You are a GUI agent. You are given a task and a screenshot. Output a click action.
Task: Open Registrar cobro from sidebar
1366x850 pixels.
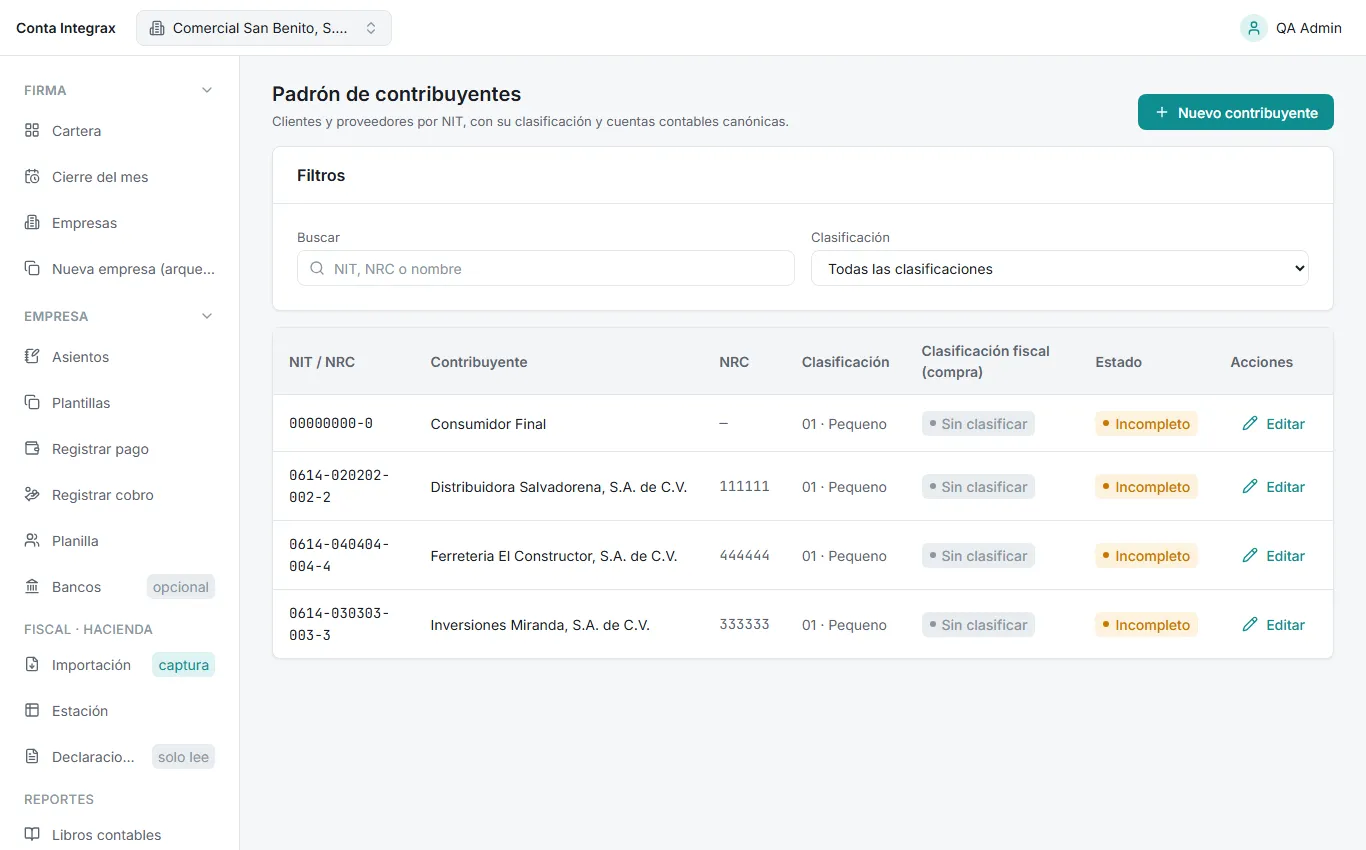coord(120,495)
